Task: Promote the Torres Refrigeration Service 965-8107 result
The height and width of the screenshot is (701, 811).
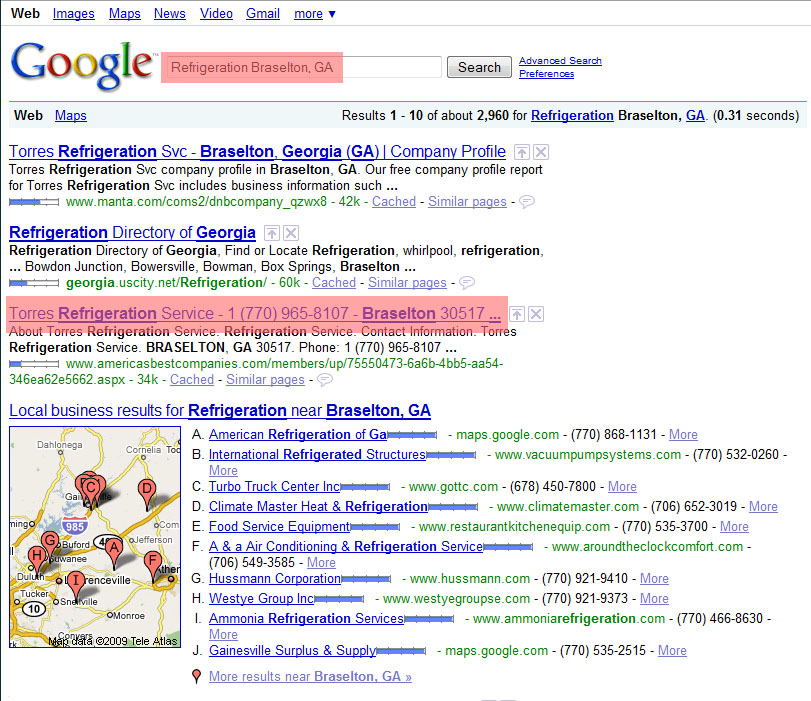Action: (x=517, y=314)
